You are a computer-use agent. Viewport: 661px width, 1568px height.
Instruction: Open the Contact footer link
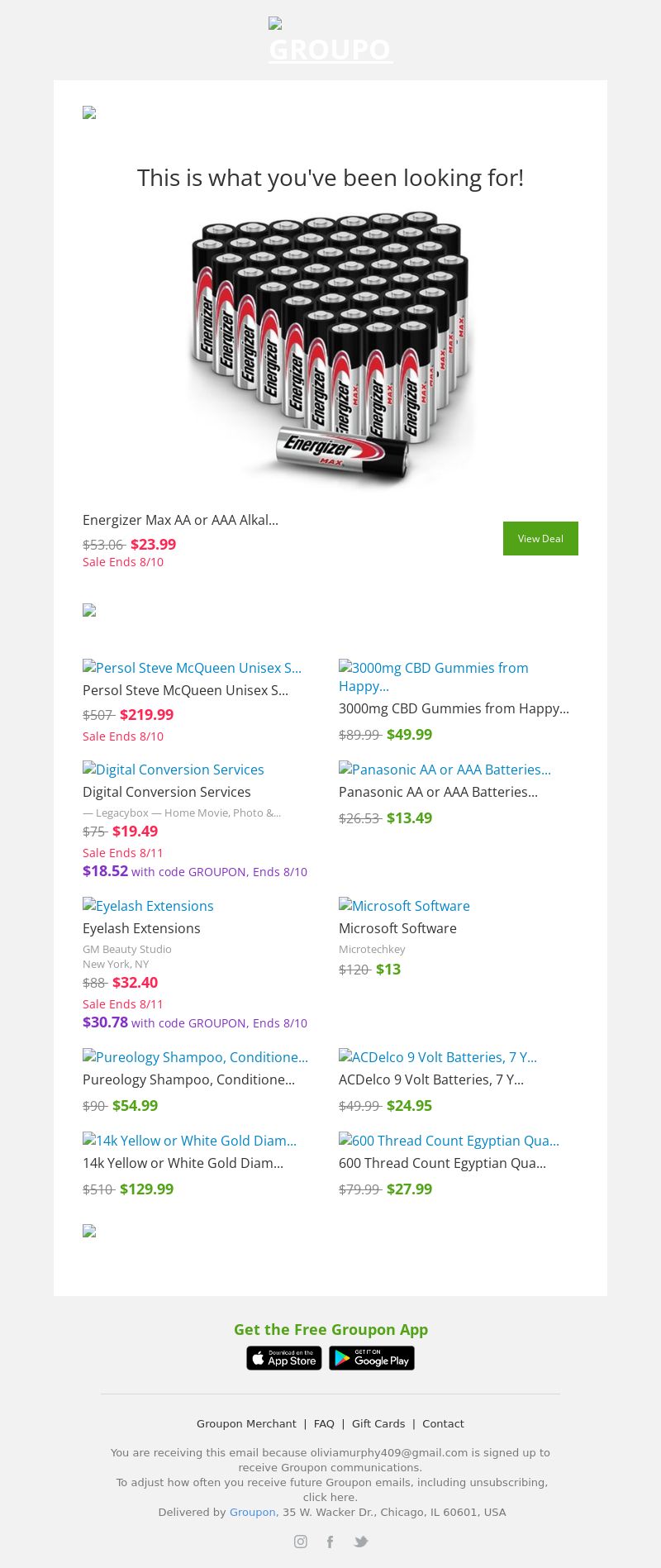[443, 1423]
